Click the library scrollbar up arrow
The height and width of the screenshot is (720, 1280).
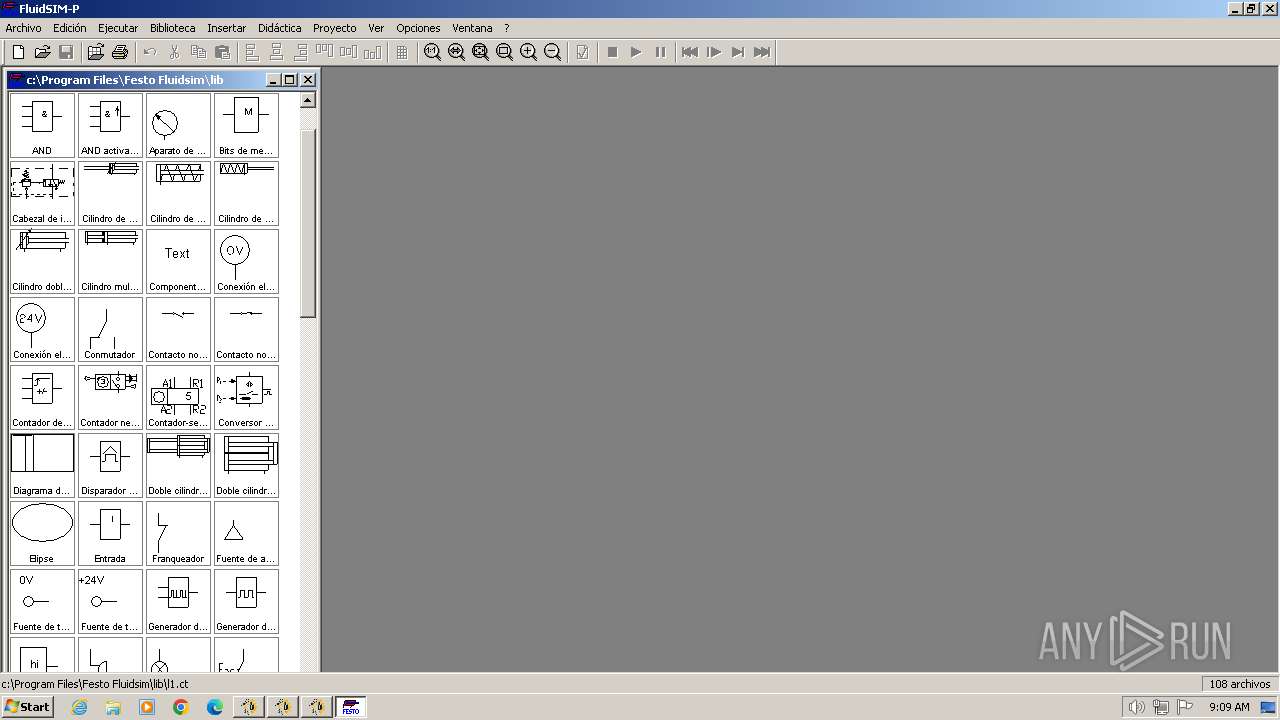[308, 100]
